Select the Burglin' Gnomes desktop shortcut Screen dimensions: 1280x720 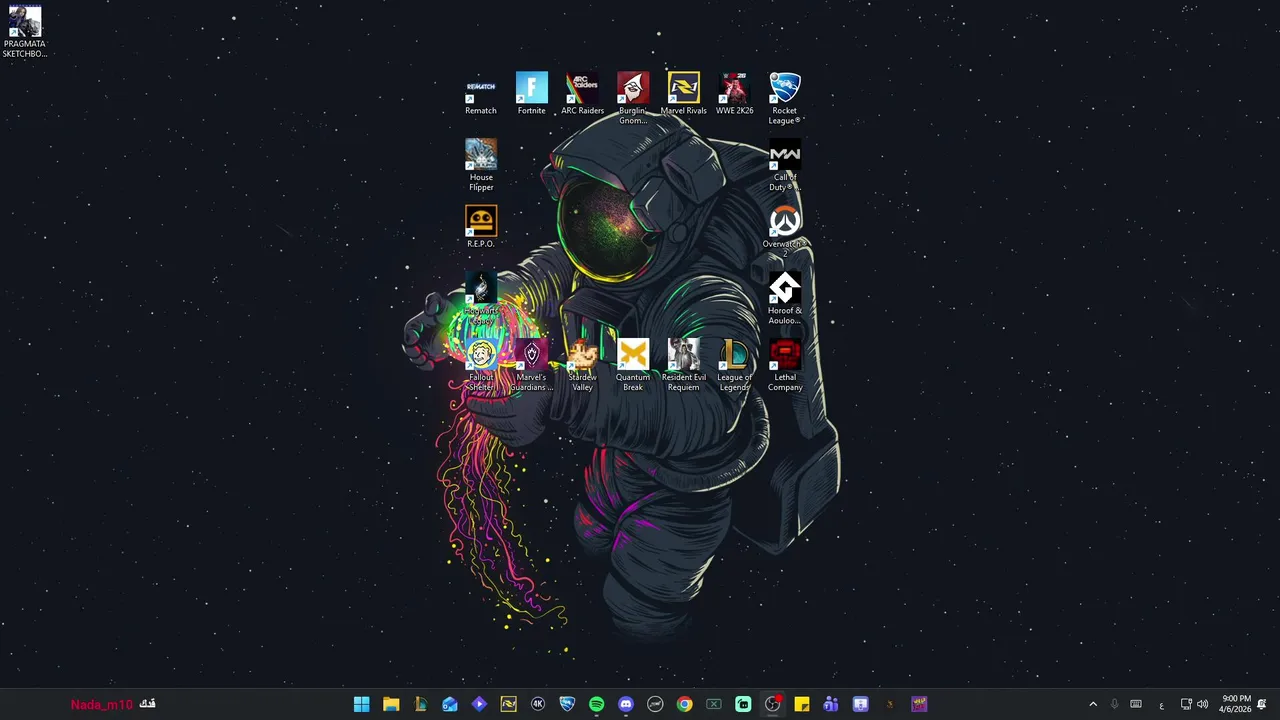(633, 99)
